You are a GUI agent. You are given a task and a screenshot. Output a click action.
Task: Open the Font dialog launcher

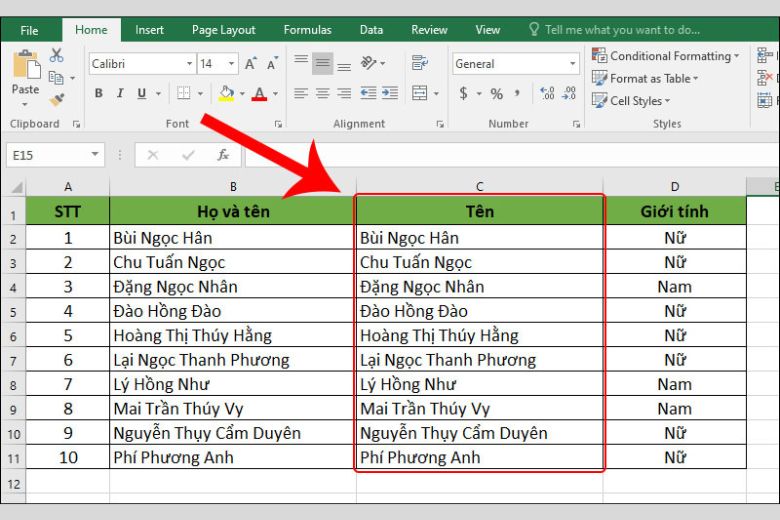click(278, 124)
